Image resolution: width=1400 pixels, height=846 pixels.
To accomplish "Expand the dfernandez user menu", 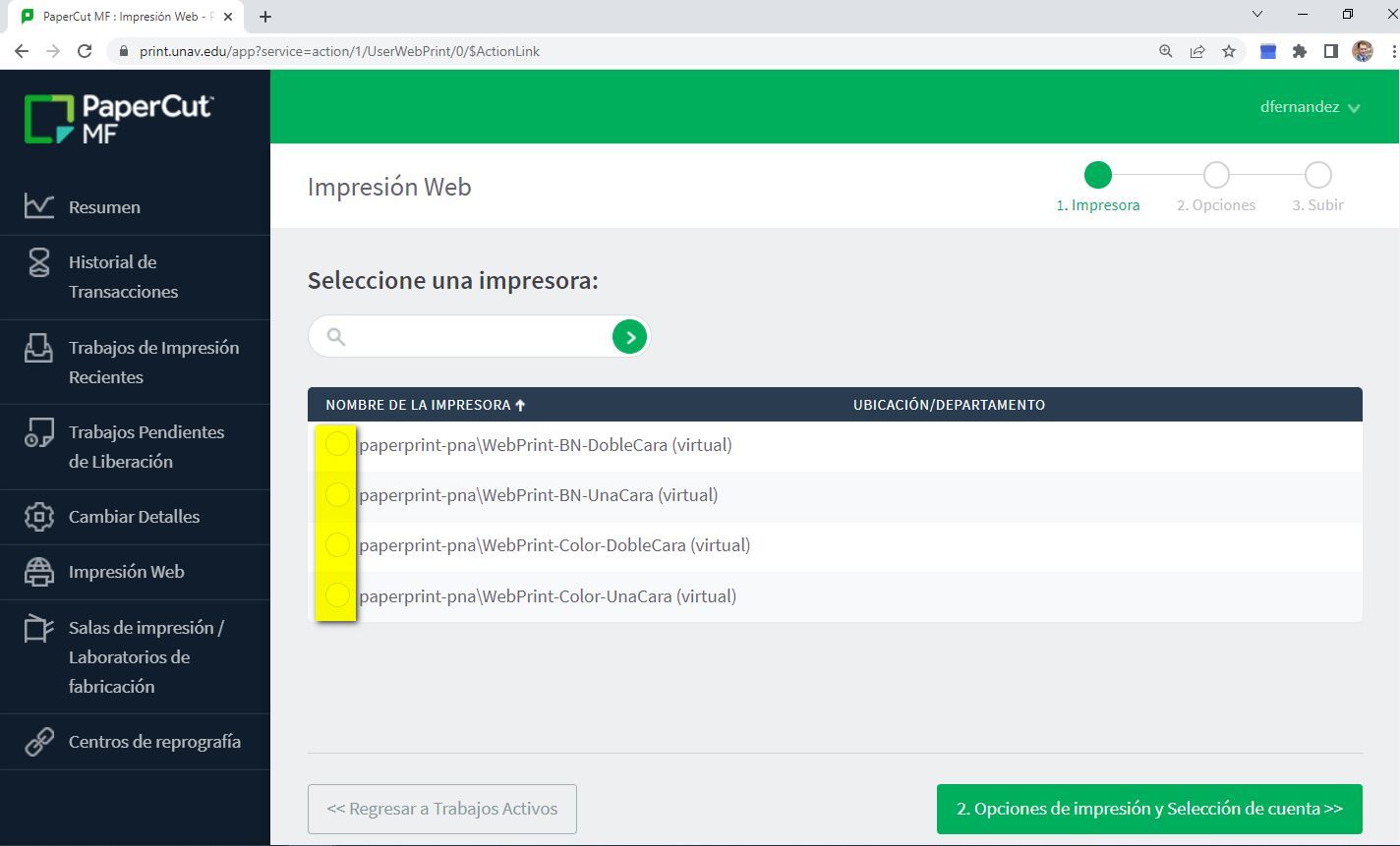I will pos(1310,107).
